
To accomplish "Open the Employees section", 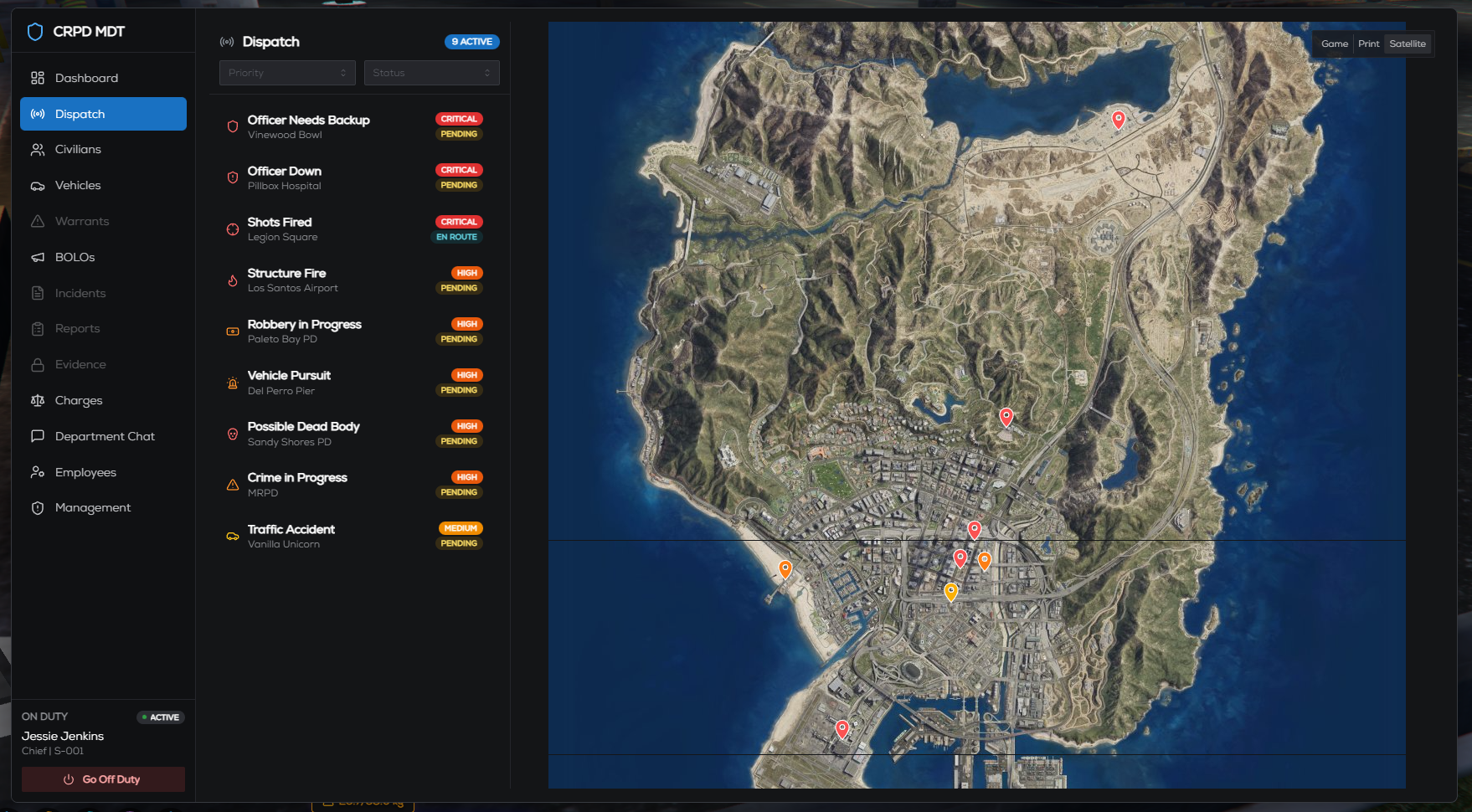I will [x=103, y=472].
